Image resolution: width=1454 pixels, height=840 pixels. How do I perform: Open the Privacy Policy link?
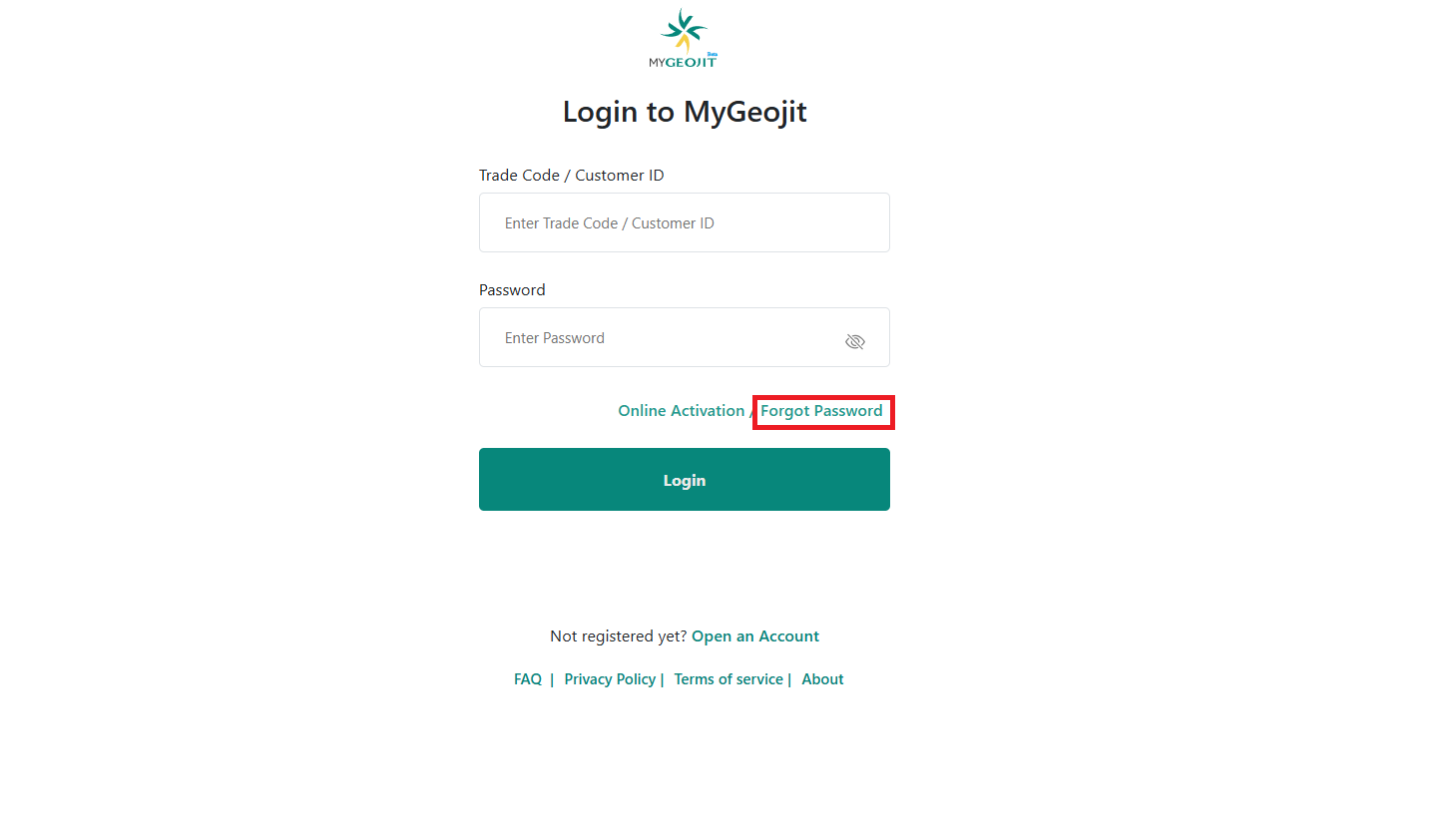610,679
